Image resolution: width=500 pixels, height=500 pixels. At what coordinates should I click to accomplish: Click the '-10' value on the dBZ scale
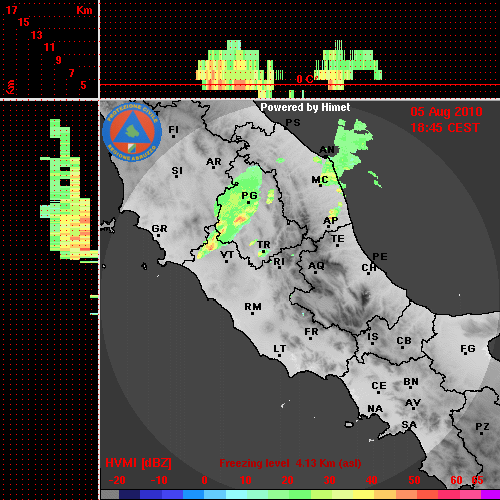(159, 480)
